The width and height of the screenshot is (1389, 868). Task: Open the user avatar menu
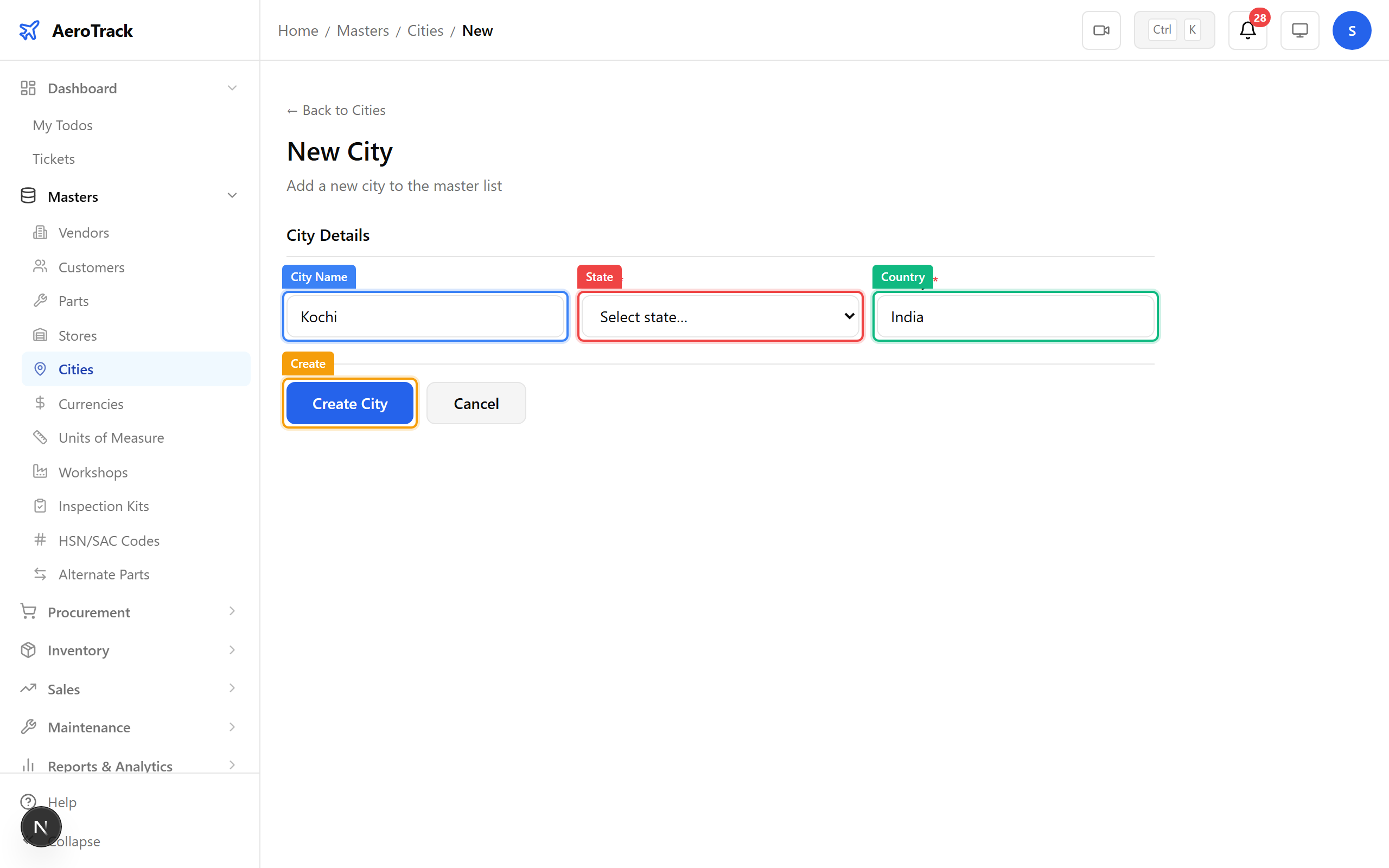click(1352, 30)
